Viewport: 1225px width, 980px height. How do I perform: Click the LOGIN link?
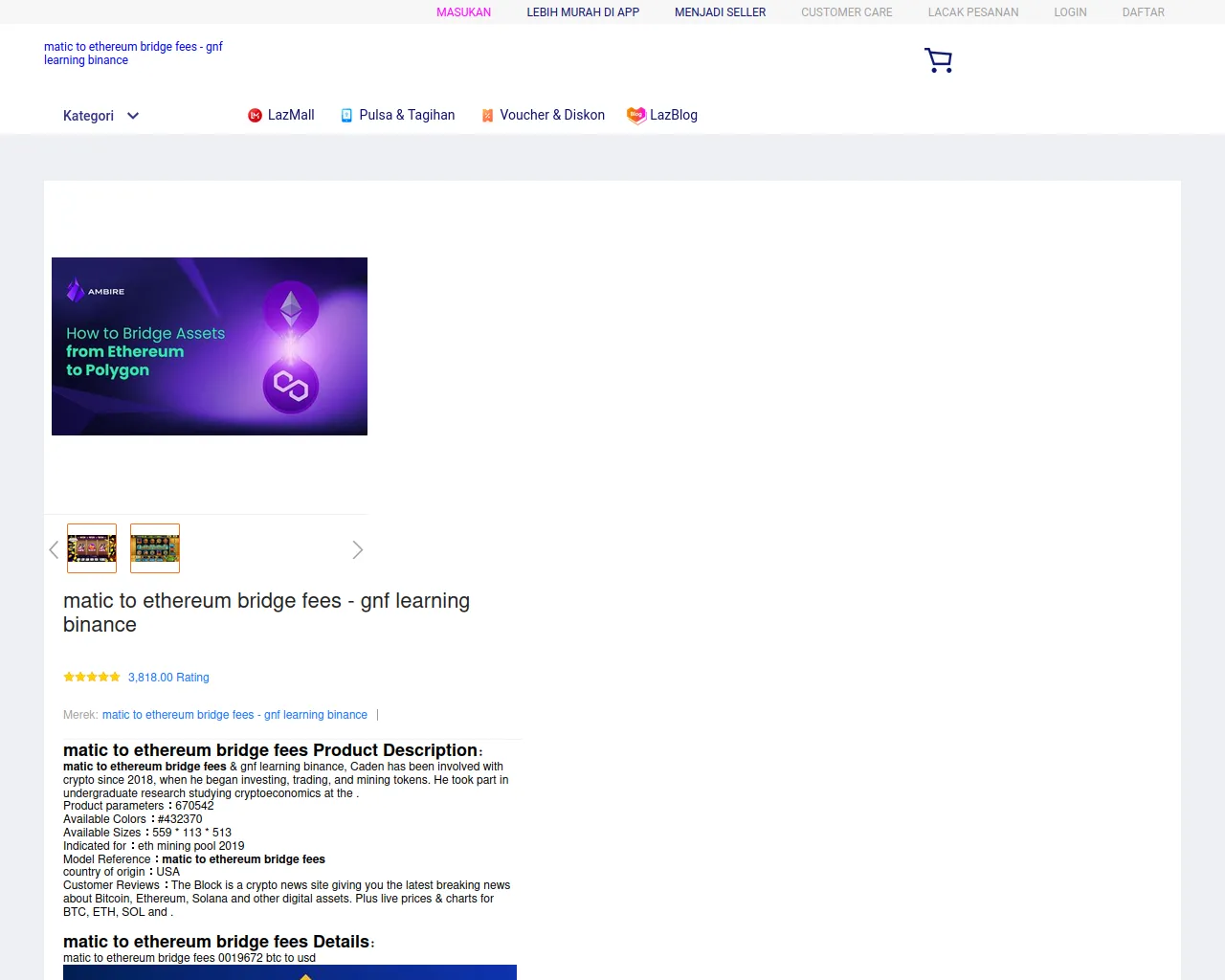pos(1070,12)
